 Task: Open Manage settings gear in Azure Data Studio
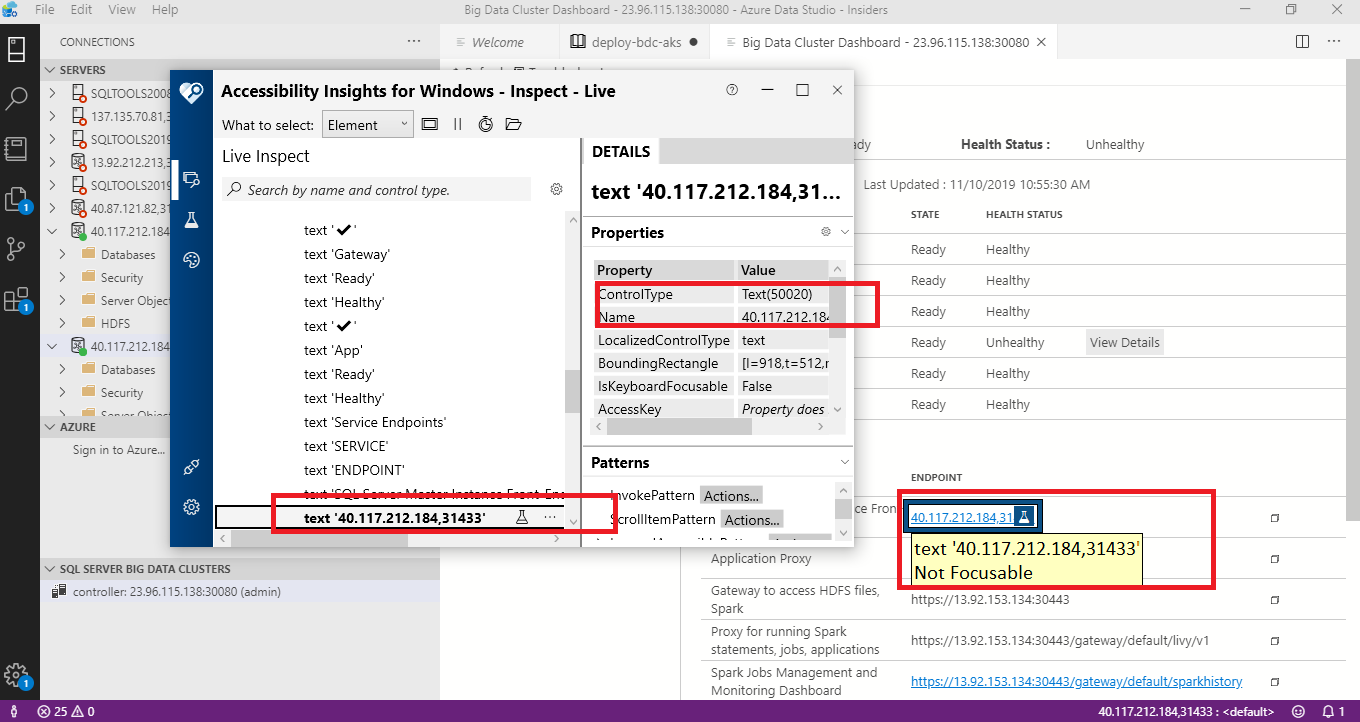[x=16, y=676]
